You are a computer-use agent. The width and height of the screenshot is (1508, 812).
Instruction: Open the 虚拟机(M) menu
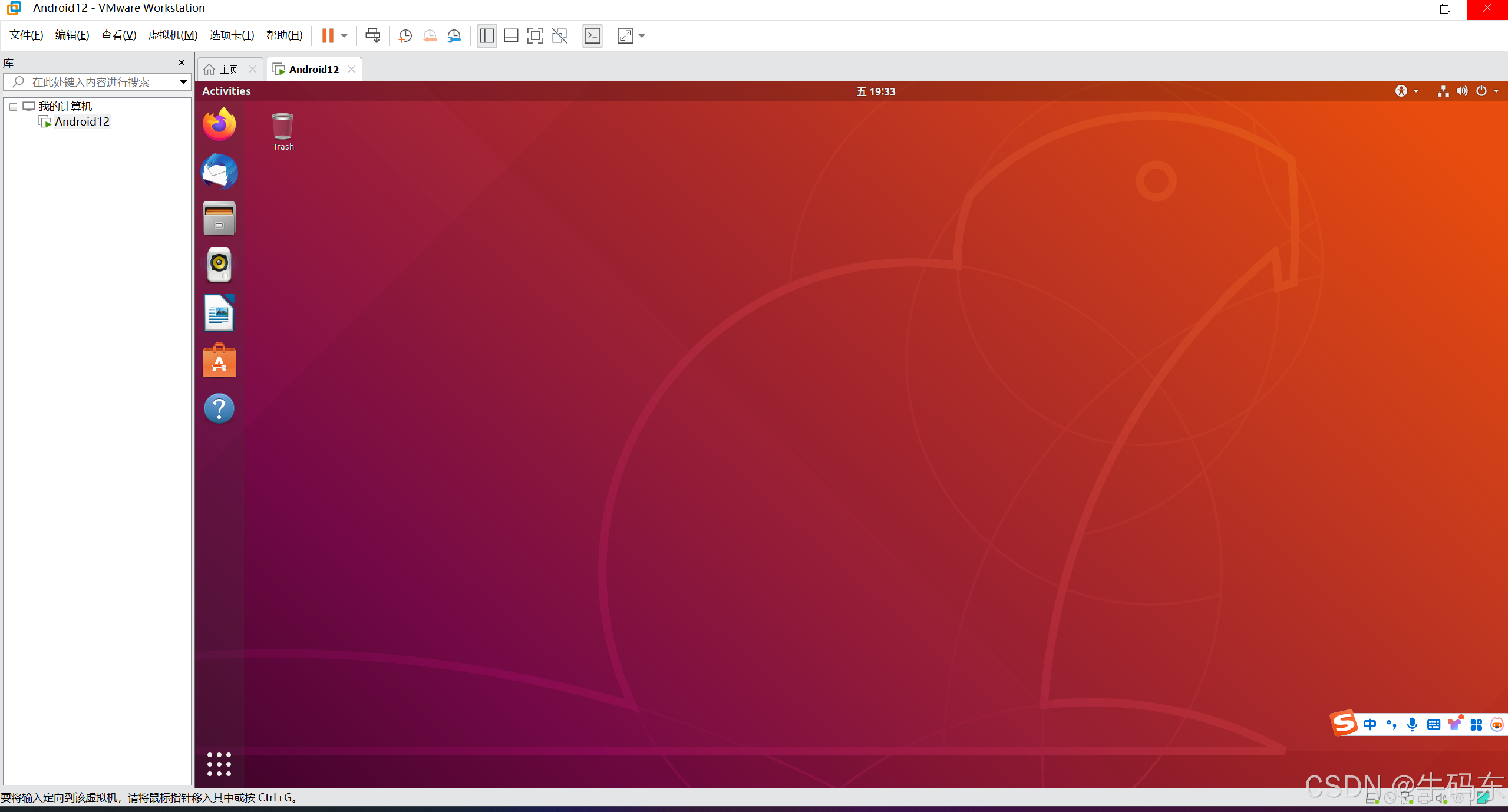tap(173, 35)
